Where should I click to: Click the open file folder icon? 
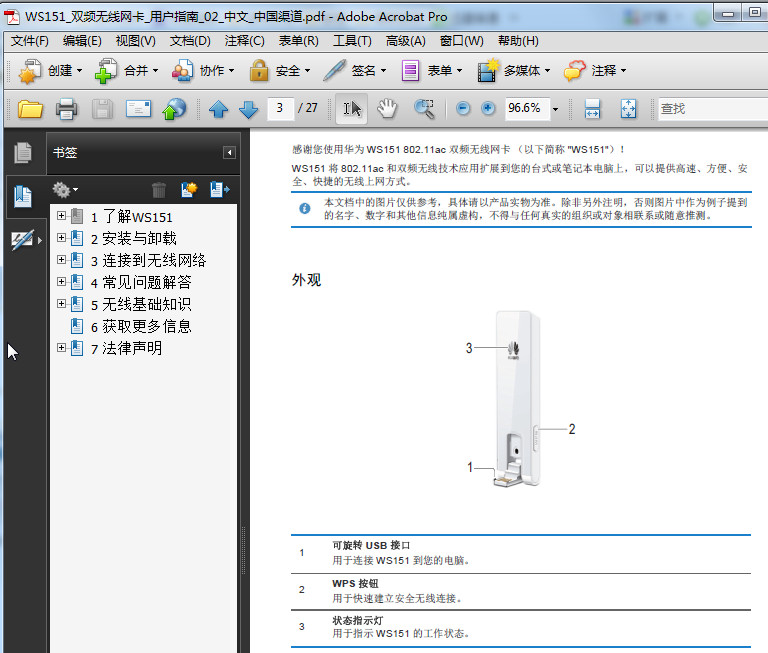[x=30, y=109]
